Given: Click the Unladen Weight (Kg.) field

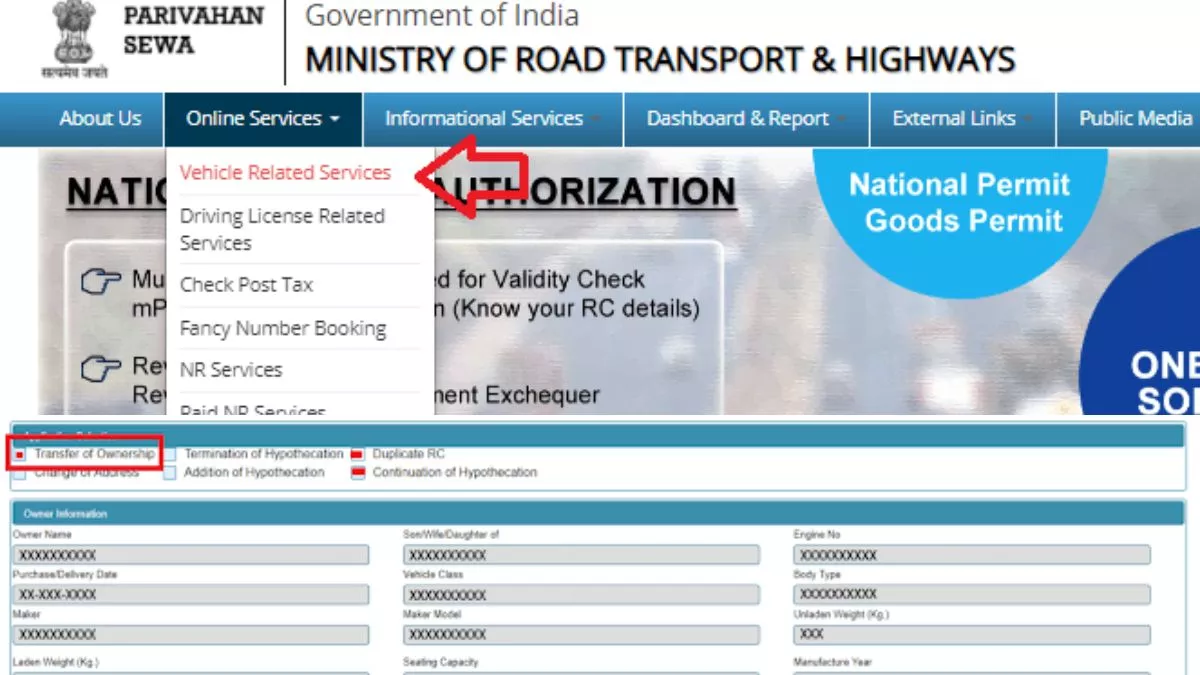Looking at the screenshot, I should pos(972,635).
